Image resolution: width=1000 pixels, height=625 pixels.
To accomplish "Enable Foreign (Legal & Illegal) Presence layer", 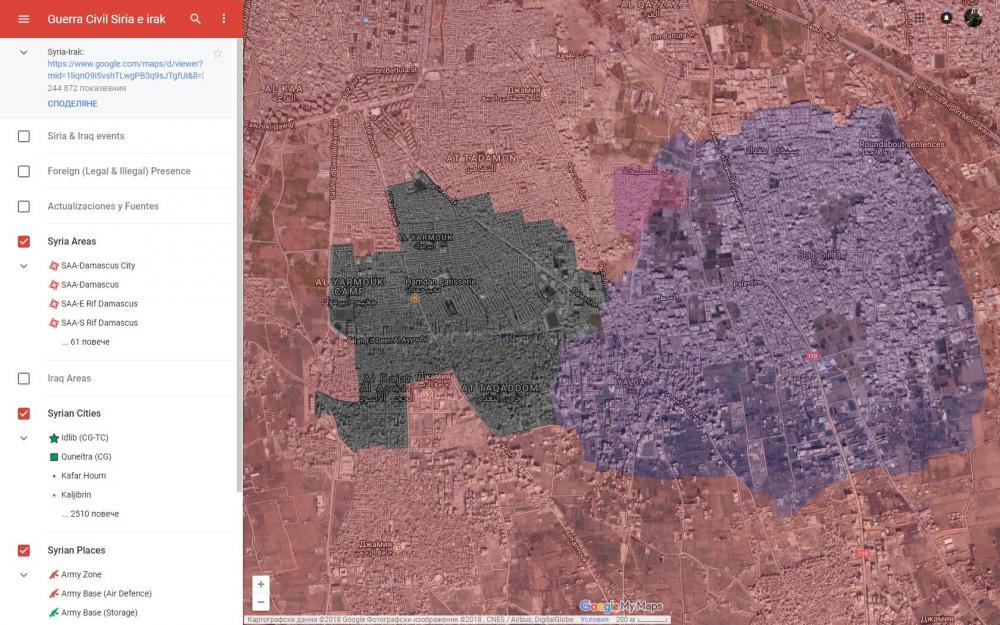I will point(24,171).
